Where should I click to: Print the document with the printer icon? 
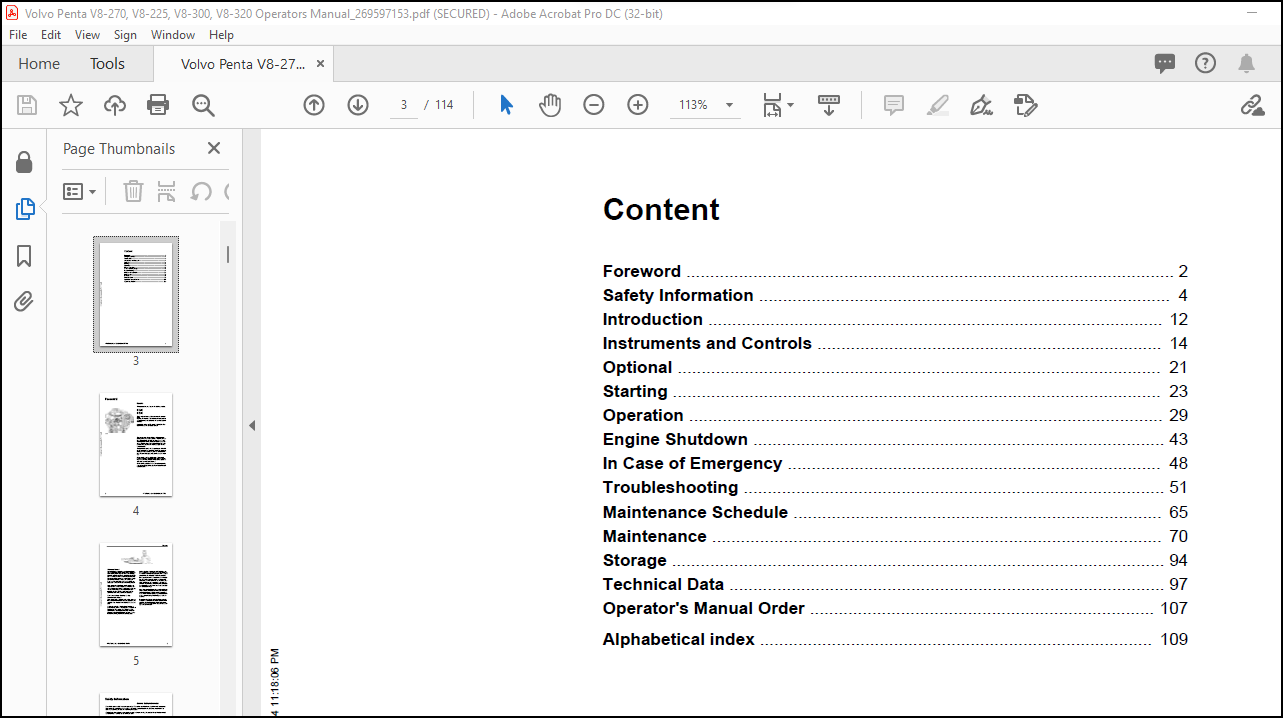pyautogui.click(x=158, y=105)
